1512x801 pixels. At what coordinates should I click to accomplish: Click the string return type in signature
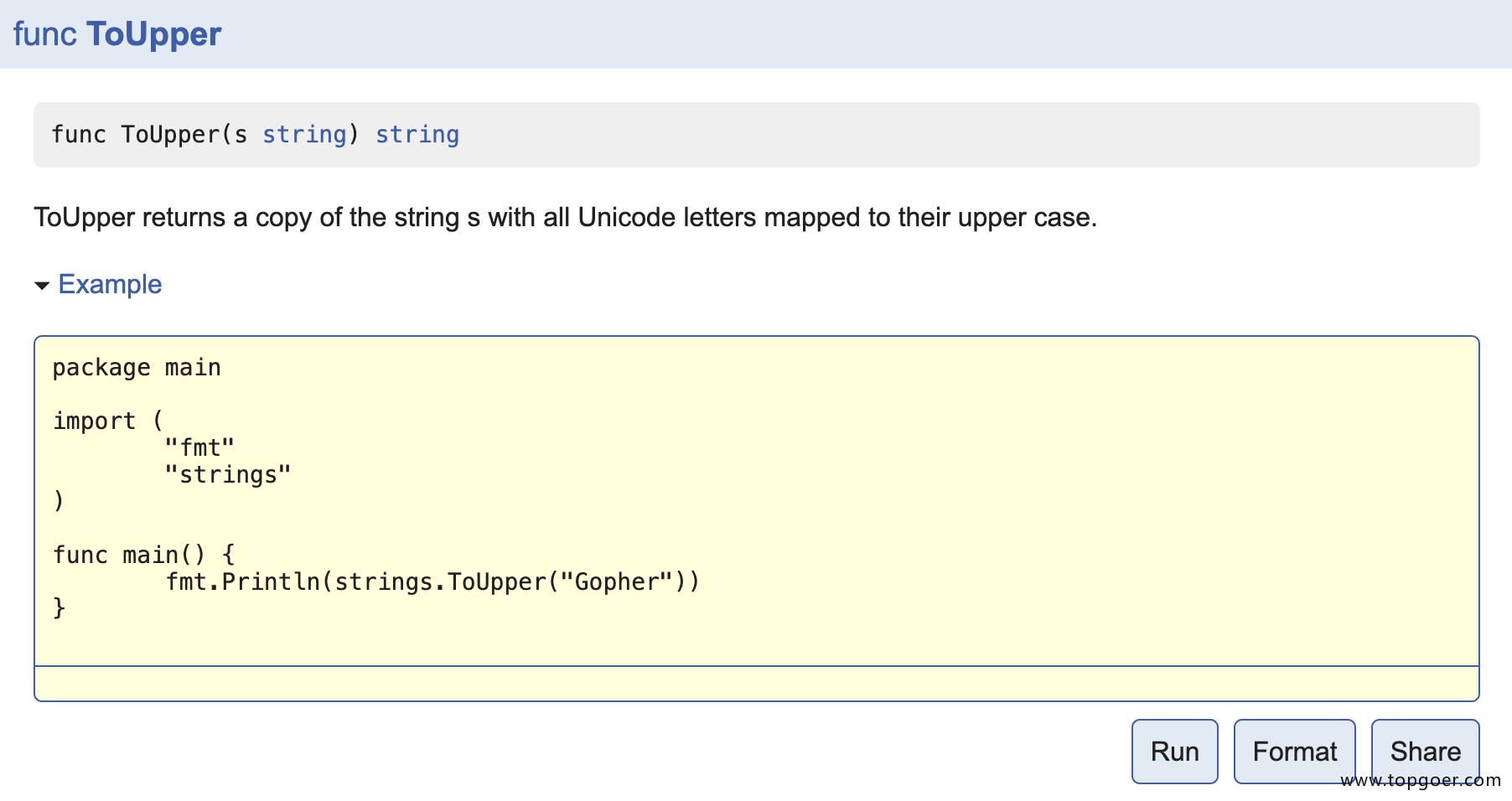point(417,134)
